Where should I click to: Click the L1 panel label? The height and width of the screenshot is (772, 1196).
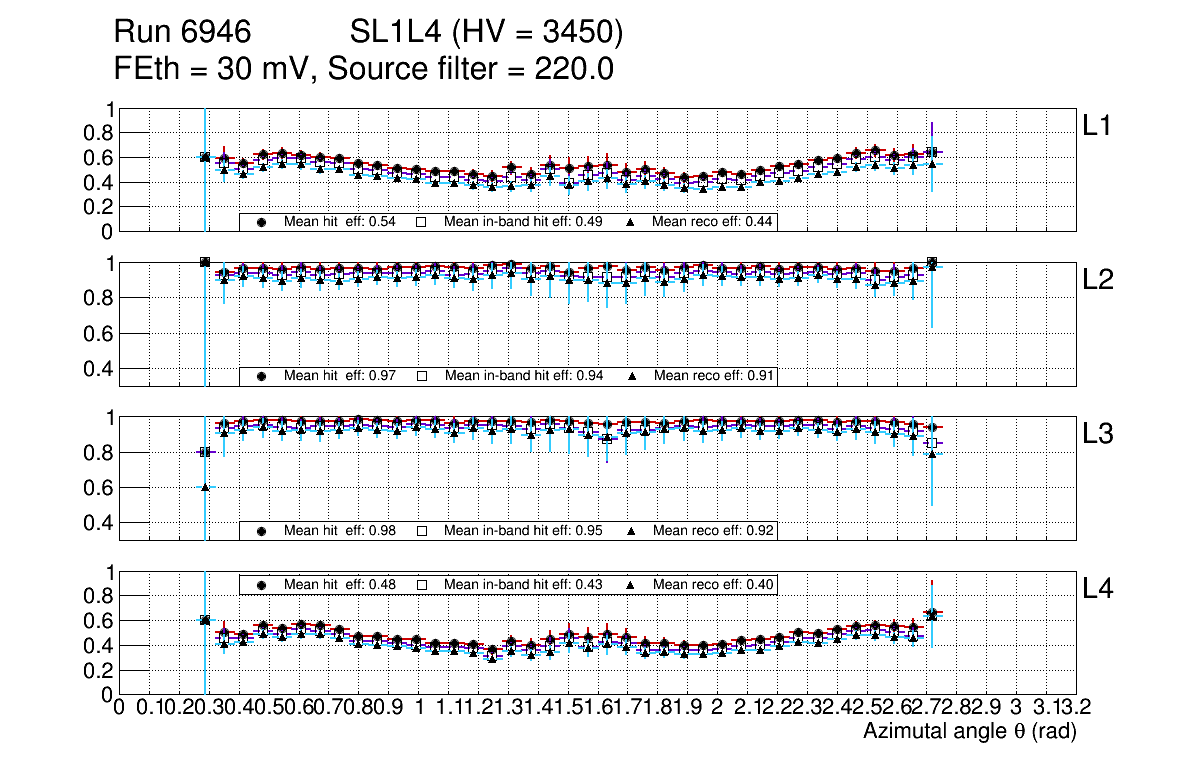click(1098, 126)
